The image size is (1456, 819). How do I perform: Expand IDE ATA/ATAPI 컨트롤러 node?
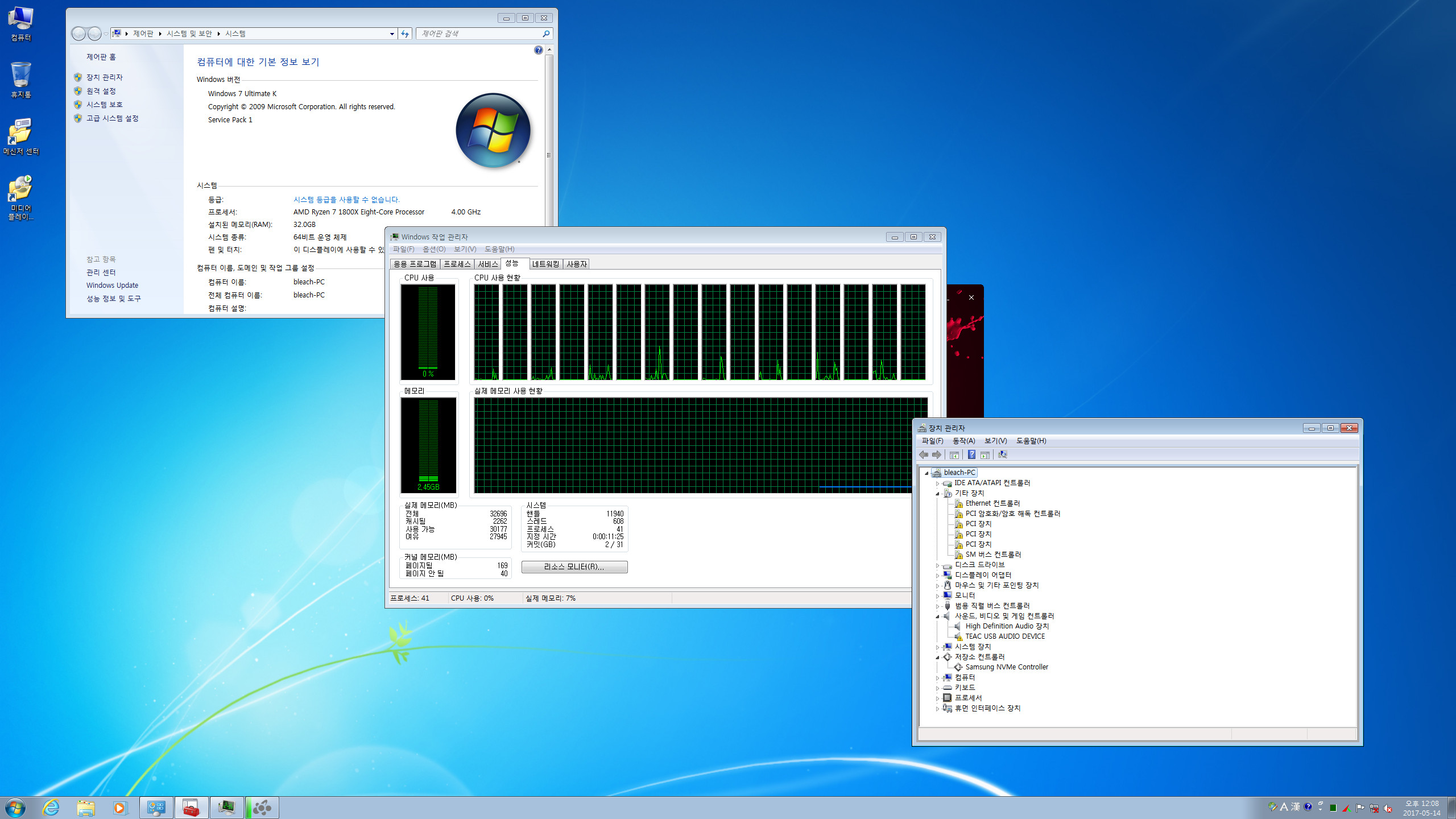click(937, 483)
